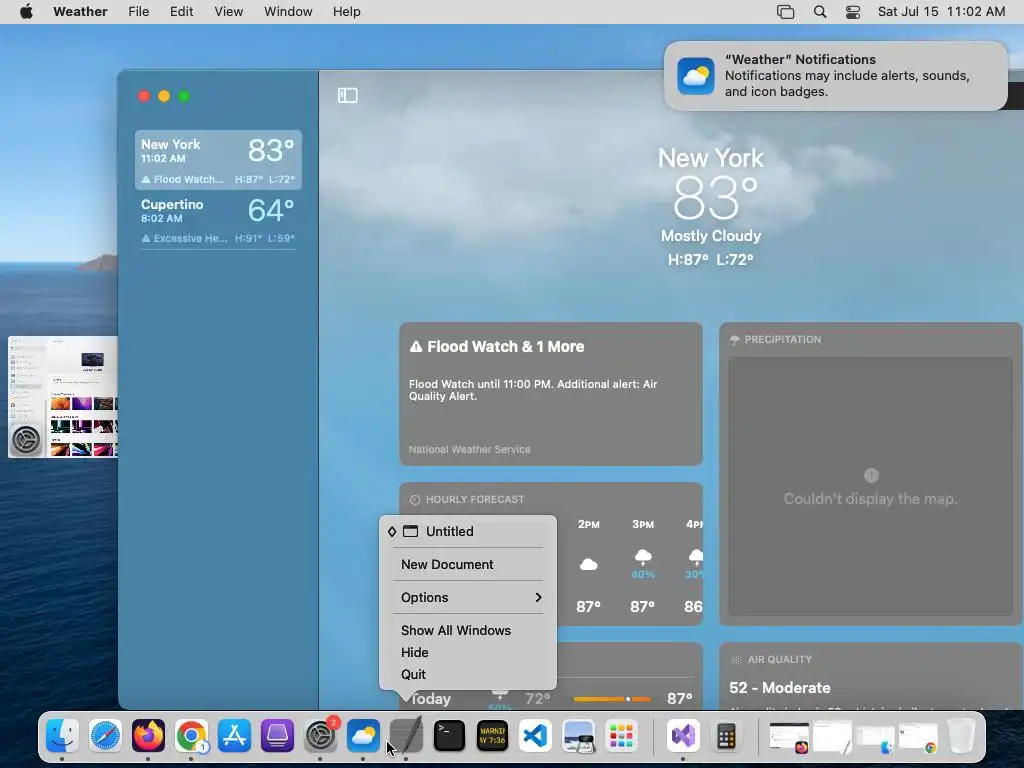Click the Mostly Cloudy condition text
The image size is (1024, 768).
pyautogui.click(x=711, y=236)
